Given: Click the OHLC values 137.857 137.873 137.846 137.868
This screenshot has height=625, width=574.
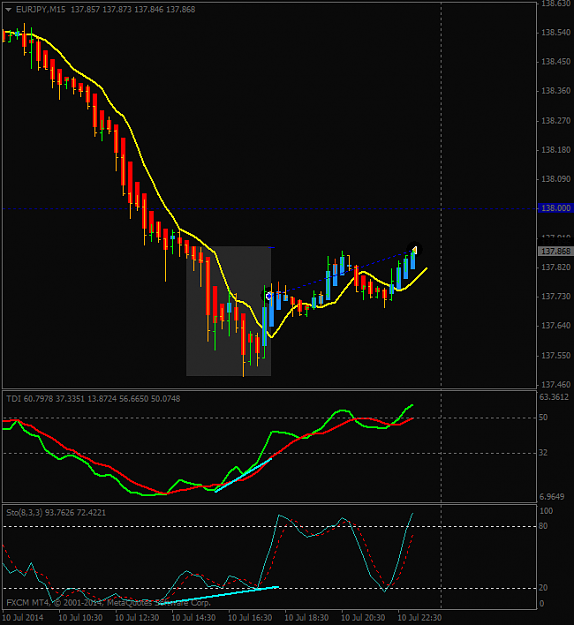Looking at the screenshot, I should click(x=133, y=10).
